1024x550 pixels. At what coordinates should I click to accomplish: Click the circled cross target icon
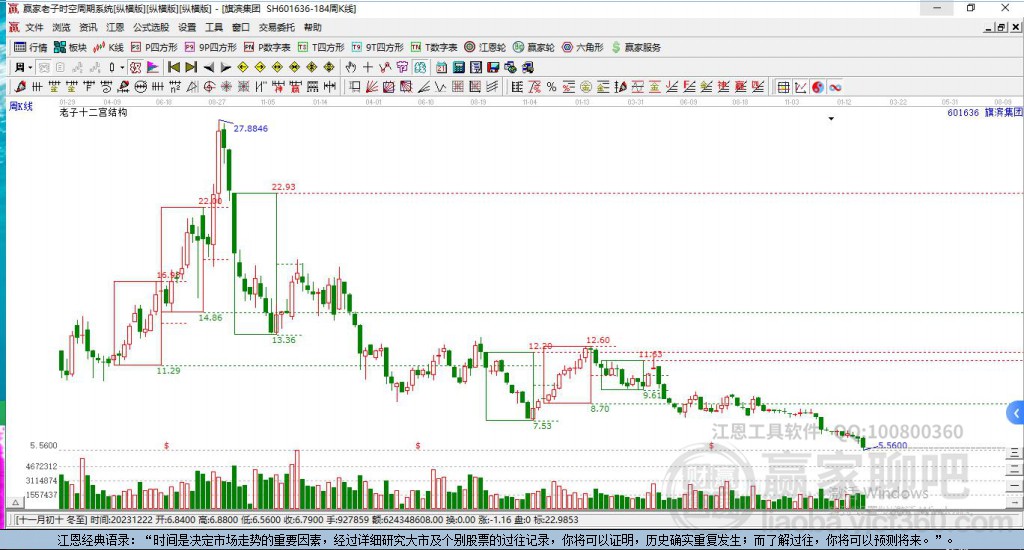209,87
